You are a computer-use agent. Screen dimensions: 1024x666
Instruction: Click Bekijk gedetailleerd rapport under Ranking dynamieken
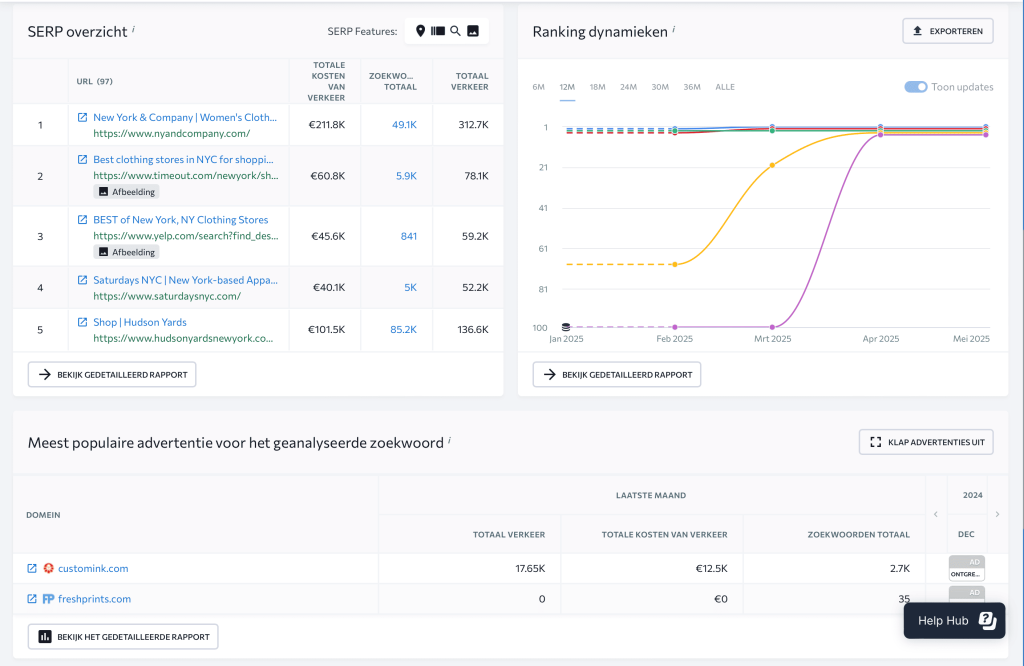(616, 375)
